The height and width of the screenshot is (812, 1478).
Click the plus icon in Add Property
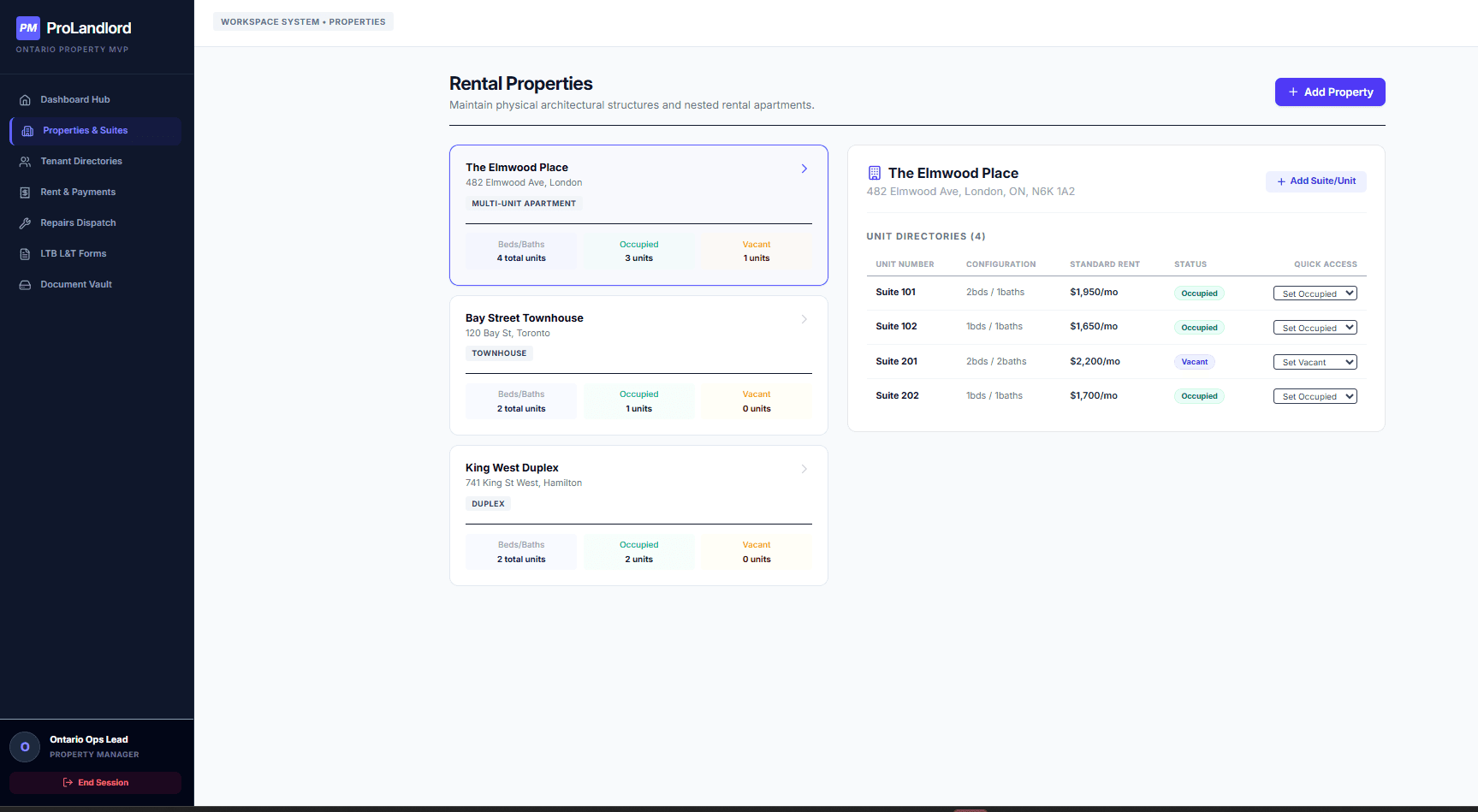coord(1293,92)
